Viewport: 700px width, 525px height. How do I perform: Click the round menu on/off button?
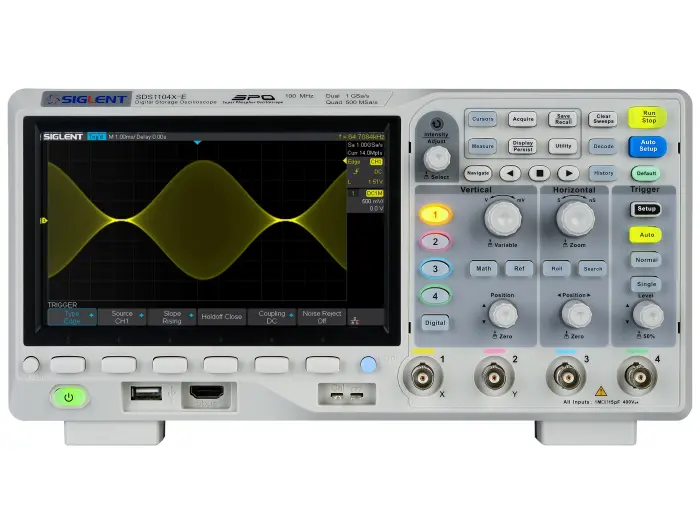pyautogui.click(x=31, y=365)
